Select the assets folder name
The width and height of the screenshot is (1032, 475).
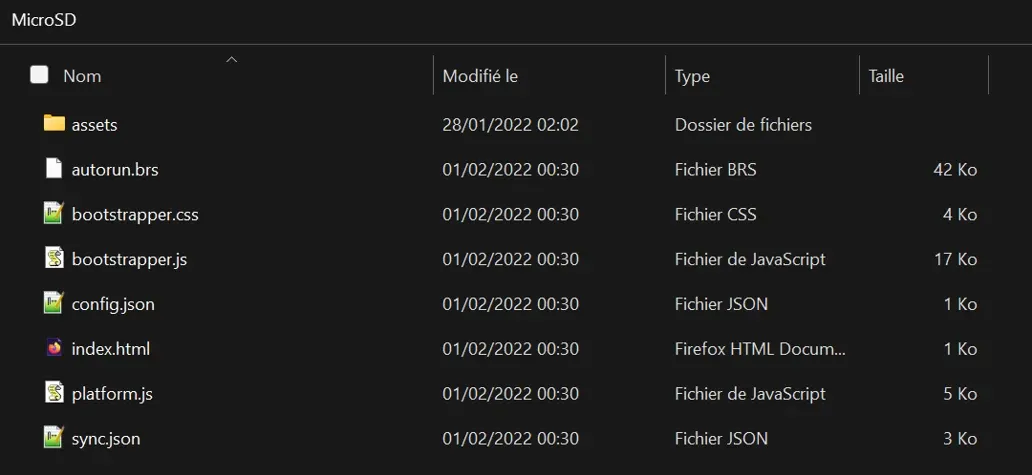95,125
